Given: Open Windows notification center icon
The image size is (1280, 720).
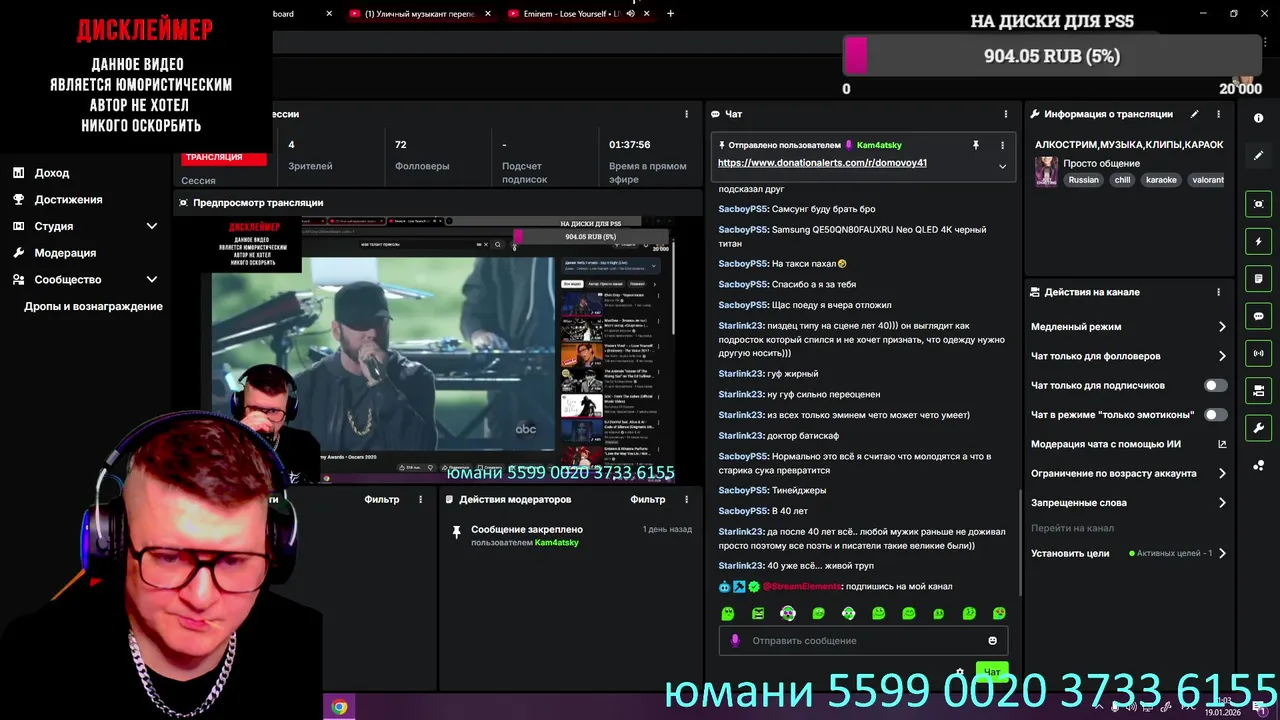Looking at the screenshot, I should 1259,709.
